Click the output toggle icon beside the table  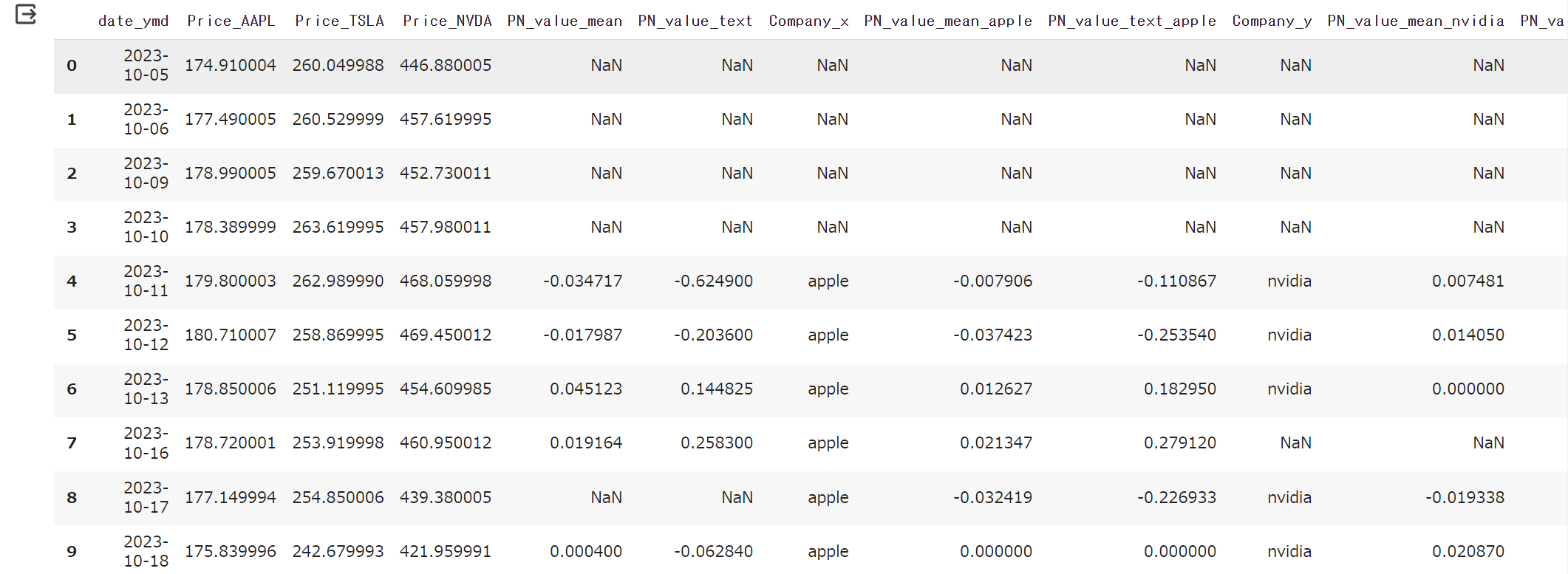(x=26, y=14)
